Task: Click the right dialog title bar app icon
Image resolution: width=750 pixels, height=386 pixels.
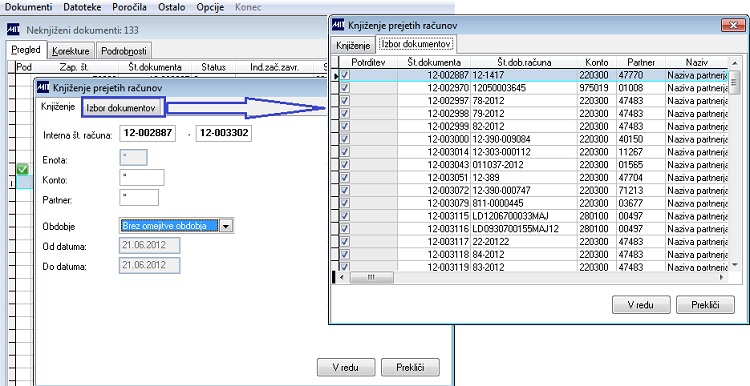Action: click(x=338, y=25)
